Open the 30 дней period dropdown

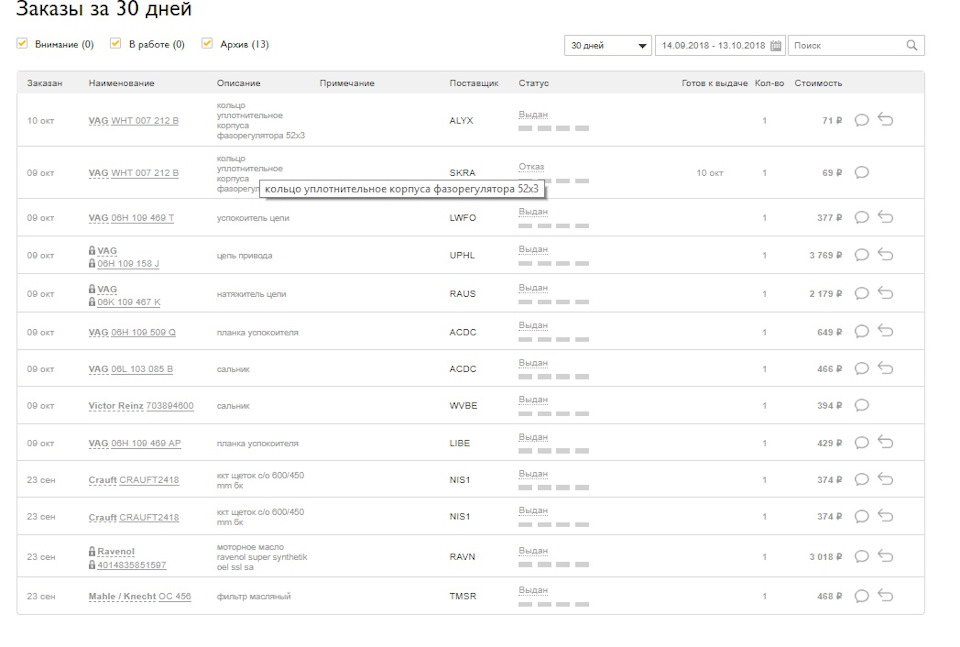pos(607,45)
